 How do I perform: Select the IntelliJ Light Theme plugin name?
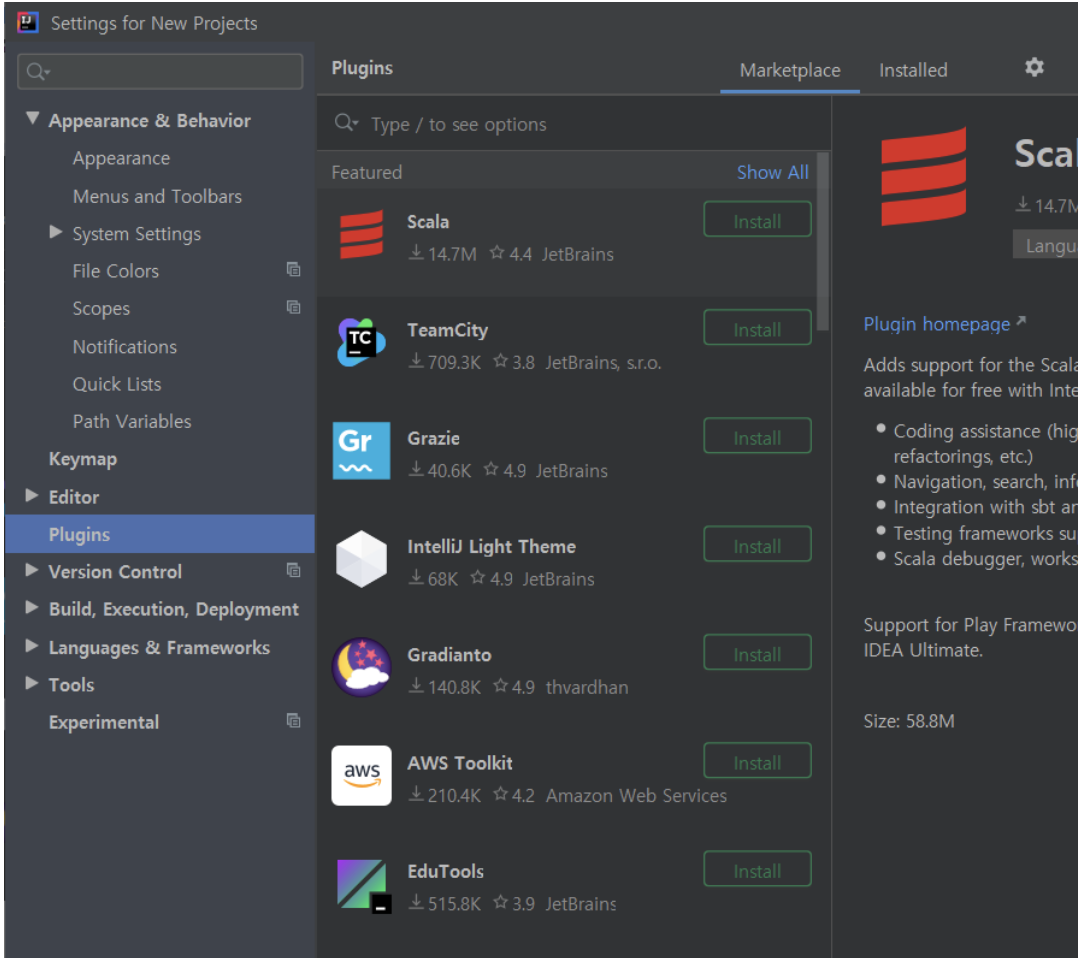point(492,547)
